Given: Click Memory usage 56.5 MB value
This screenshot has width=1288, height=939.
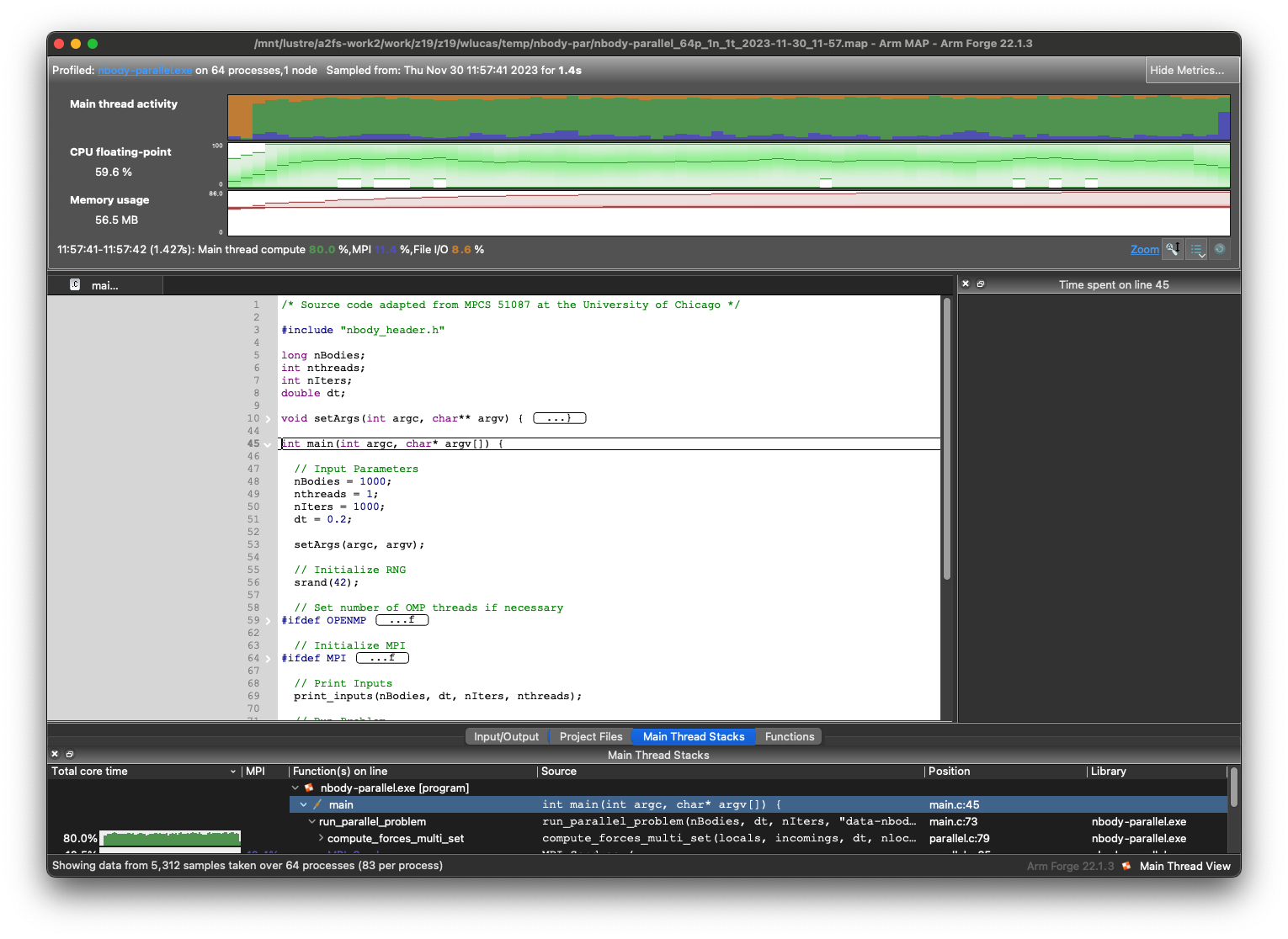Looking at the screenshot, I should click(x=116, y=220).
